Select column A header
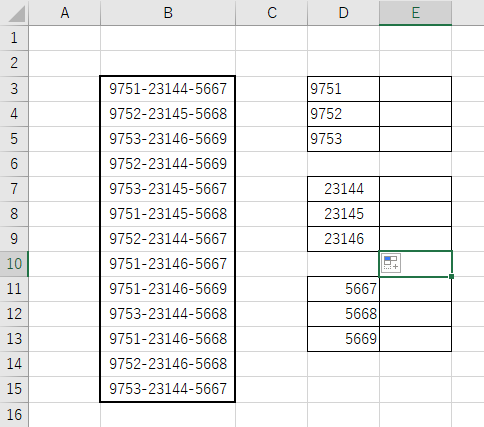Image resolution: width=484 pixels, height=427 pixels. (65, 13)
